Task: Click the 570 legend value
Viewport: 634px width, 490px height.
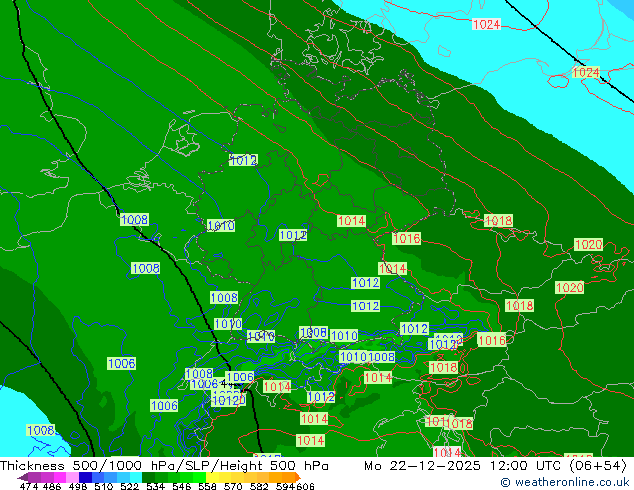Action: 233,486
